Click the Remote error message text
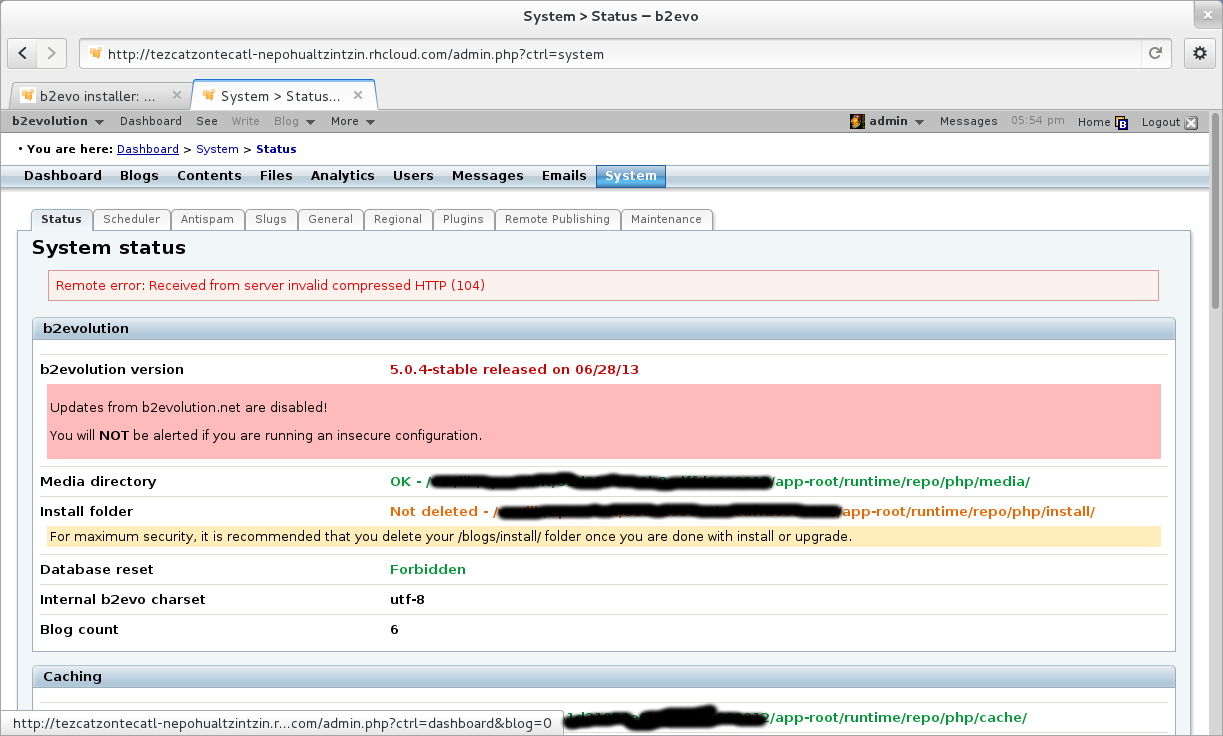Image resolution: width=1223 pixels, height=736 pixels. click(x=270, y=285)
